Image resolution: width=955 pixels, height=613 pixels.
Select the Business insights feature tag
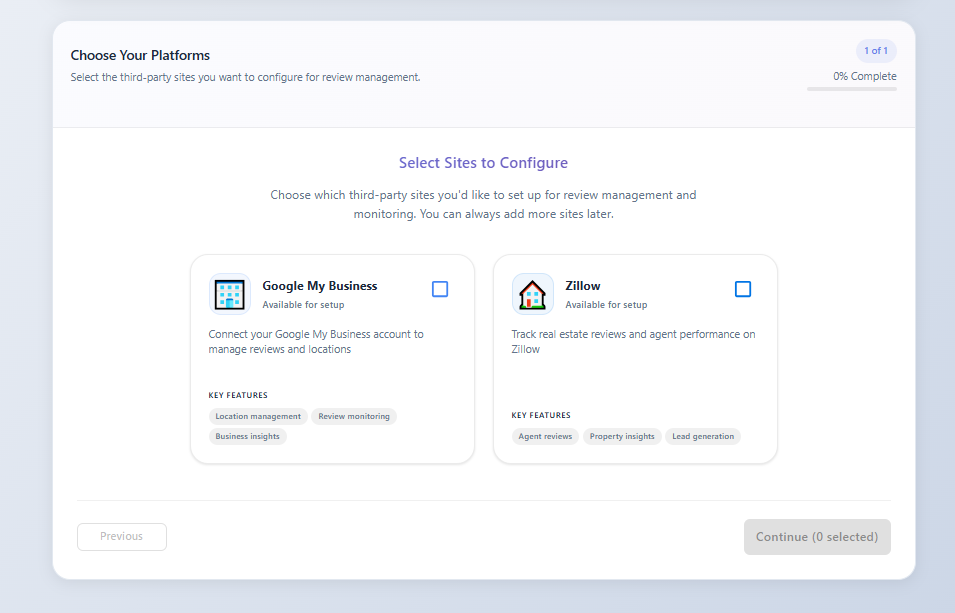coord(247,436)
